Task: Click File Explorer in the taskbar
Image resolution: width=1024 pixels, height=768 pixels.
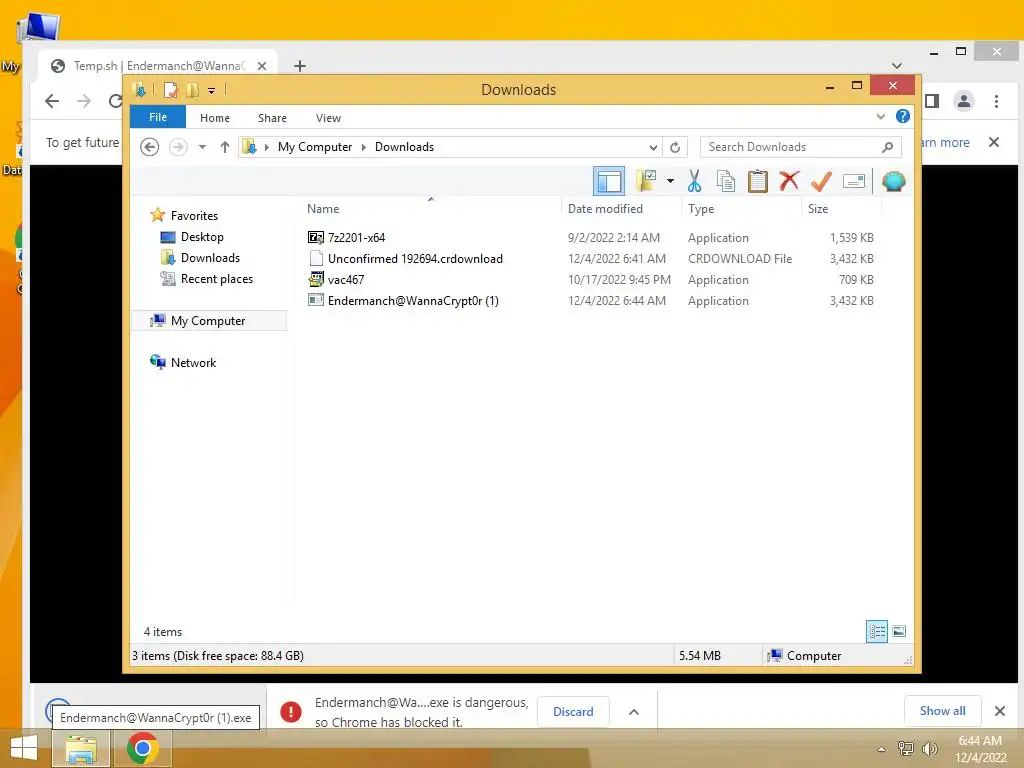Action: [x=82, y=748]
